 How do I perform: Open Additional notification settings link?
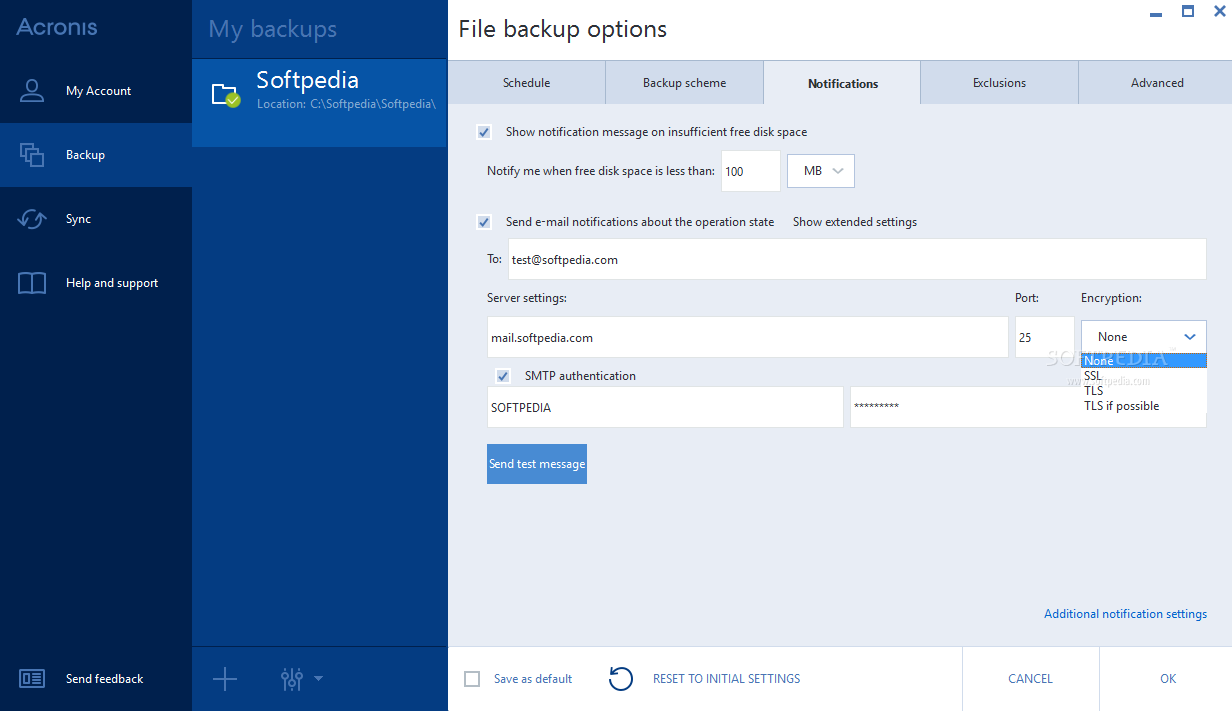pos(1125,614)
